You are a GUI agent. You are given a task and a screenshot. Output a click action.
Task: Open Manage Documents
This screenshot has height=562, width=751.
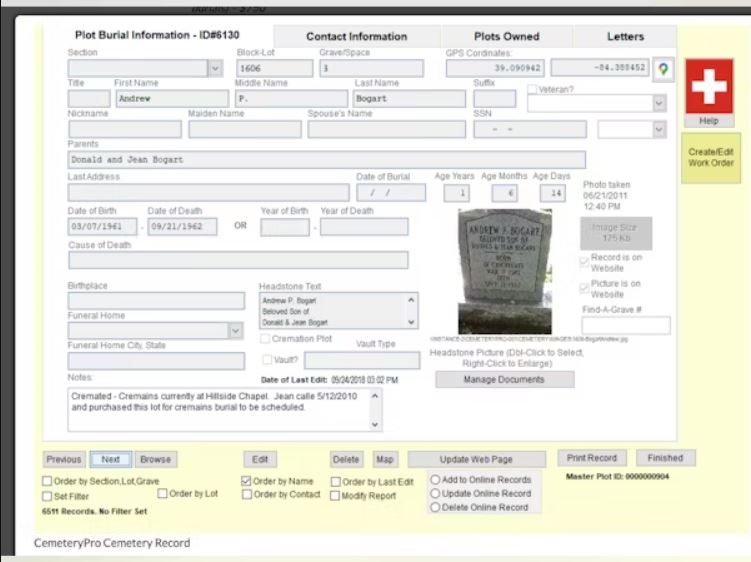point(504,379)
